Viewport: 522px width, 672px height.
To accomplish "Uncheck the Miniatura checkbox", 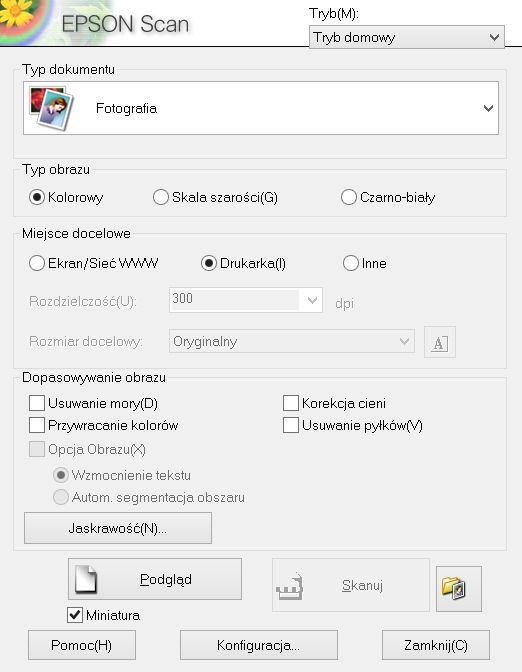I will tap(75, 615).
